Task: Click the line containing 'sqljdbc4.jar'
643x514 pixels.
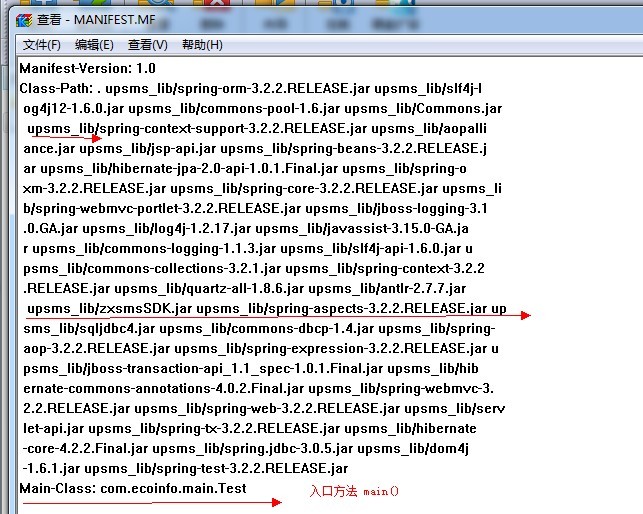Action: pyautogui.click(x=259, y=329)
